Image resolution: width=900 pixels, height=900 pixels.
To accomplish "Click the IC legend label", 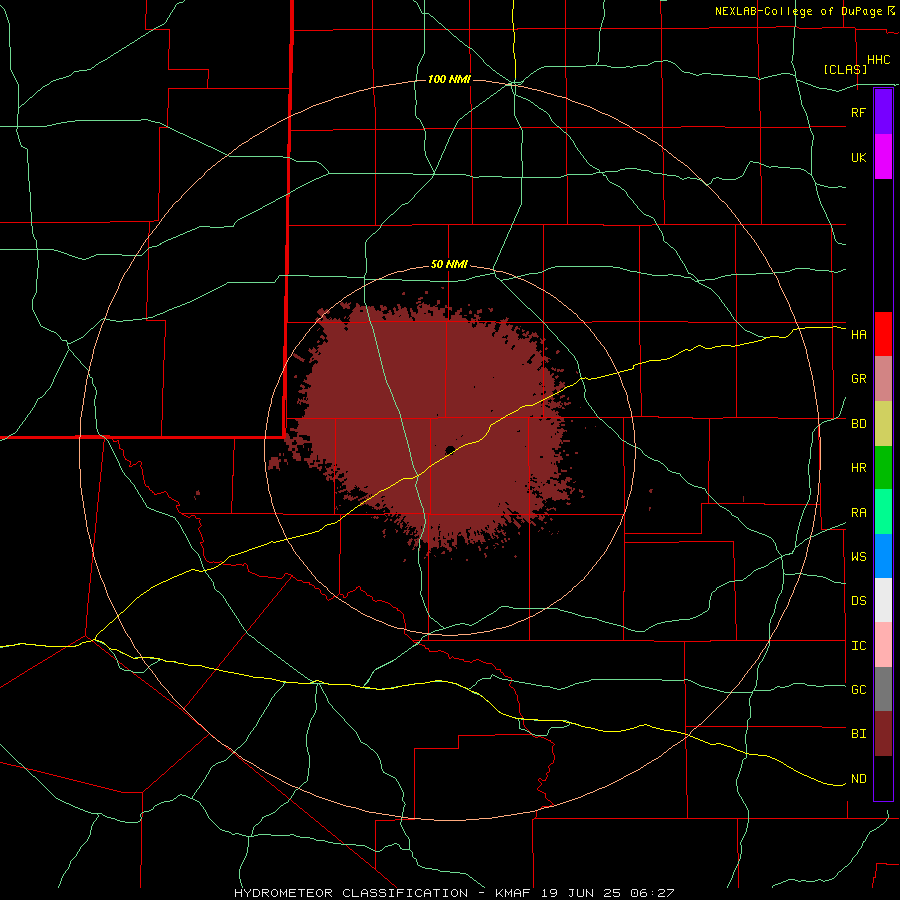I will tap(858, 646).
